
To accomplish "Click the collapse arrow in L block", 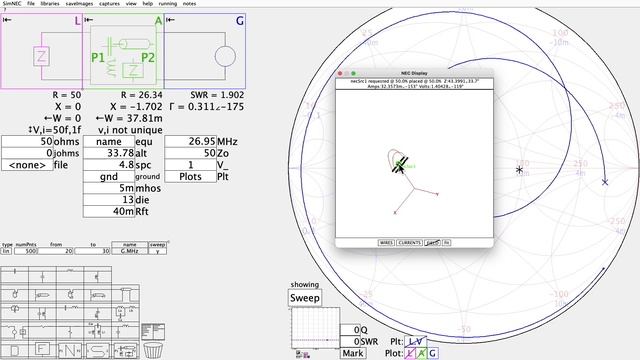I will [x=7, y=20].
